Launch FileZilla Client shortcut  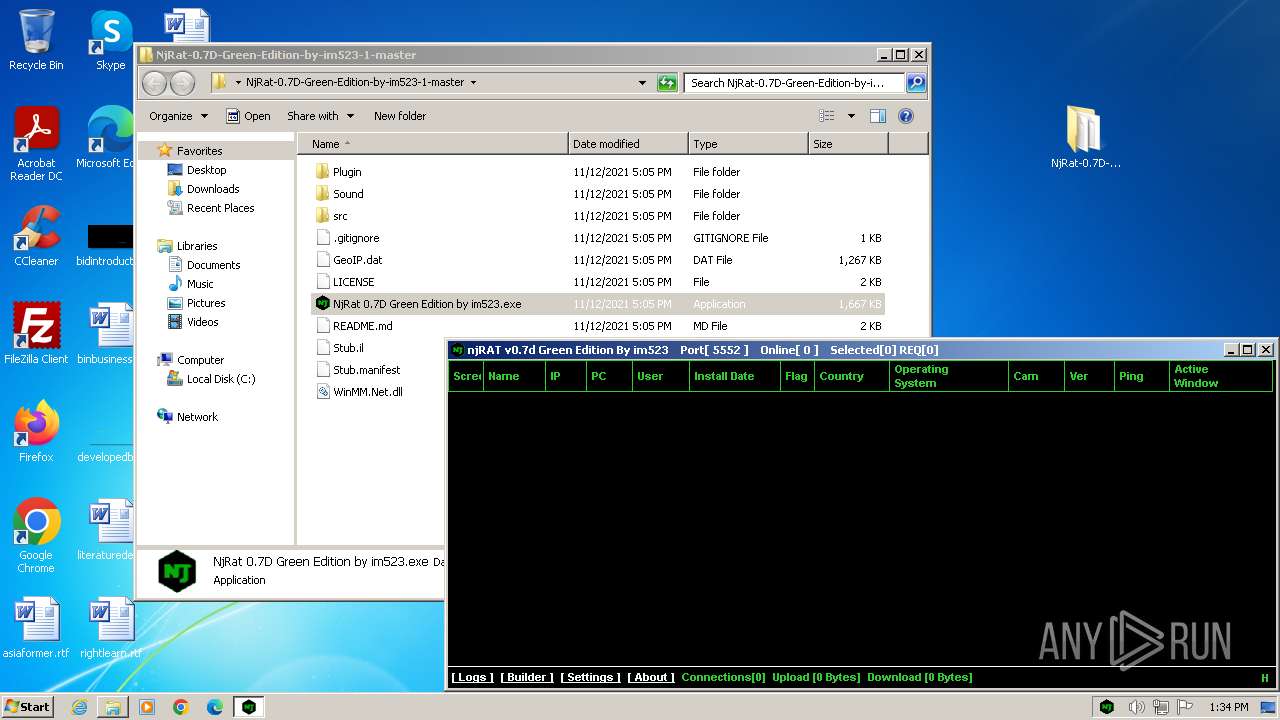point(36,333)
